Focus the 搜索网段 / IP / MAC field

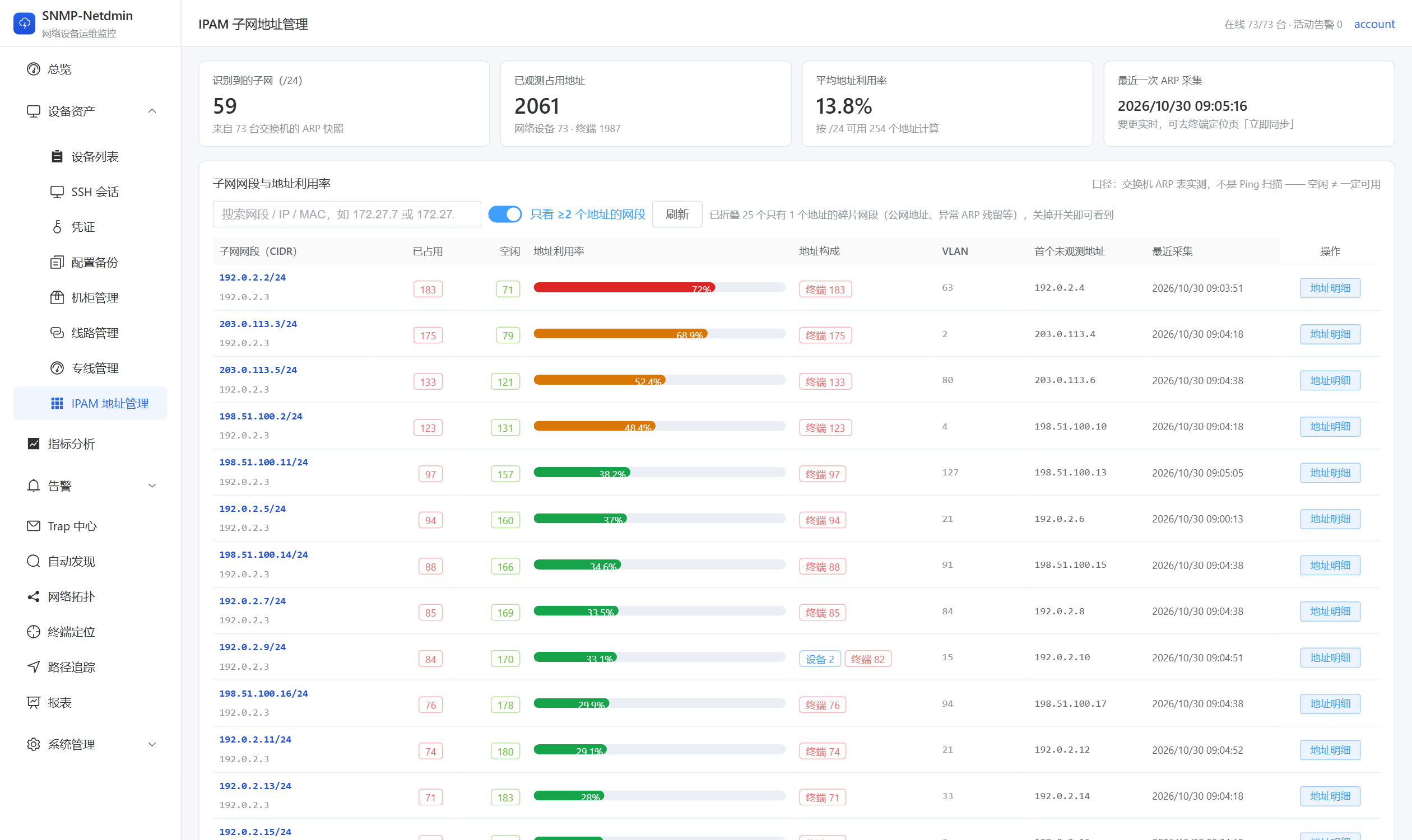(347, 214)
